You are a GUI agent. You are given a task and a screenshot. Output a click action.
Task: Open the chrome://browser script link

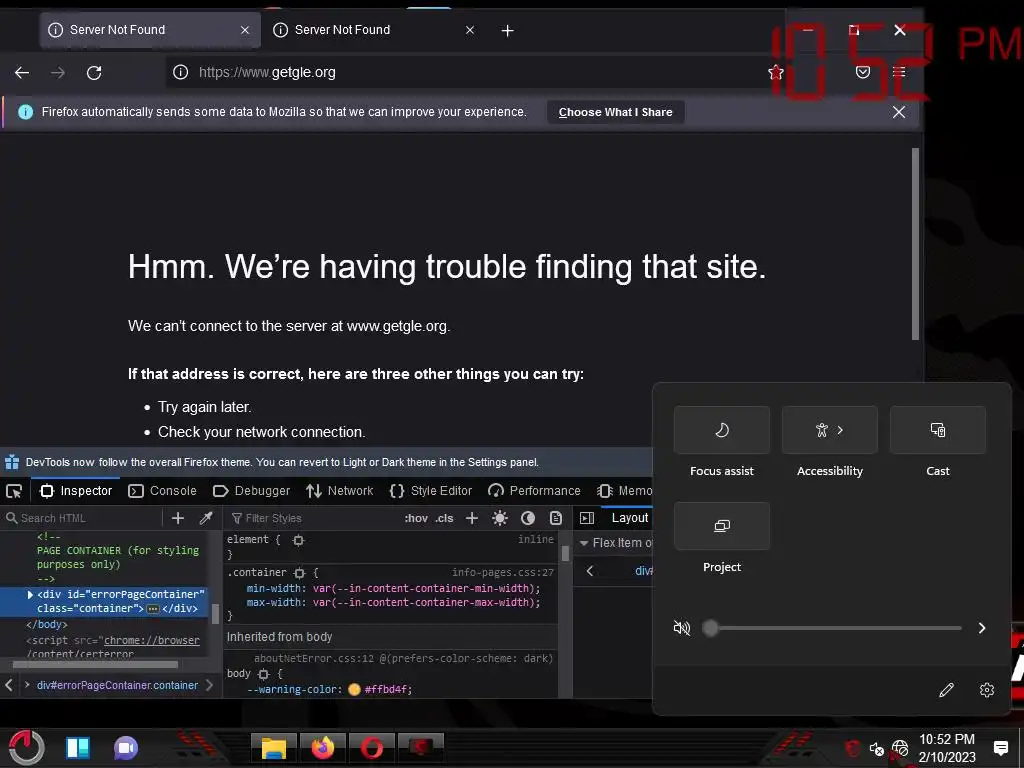click(x=152, y=641)
